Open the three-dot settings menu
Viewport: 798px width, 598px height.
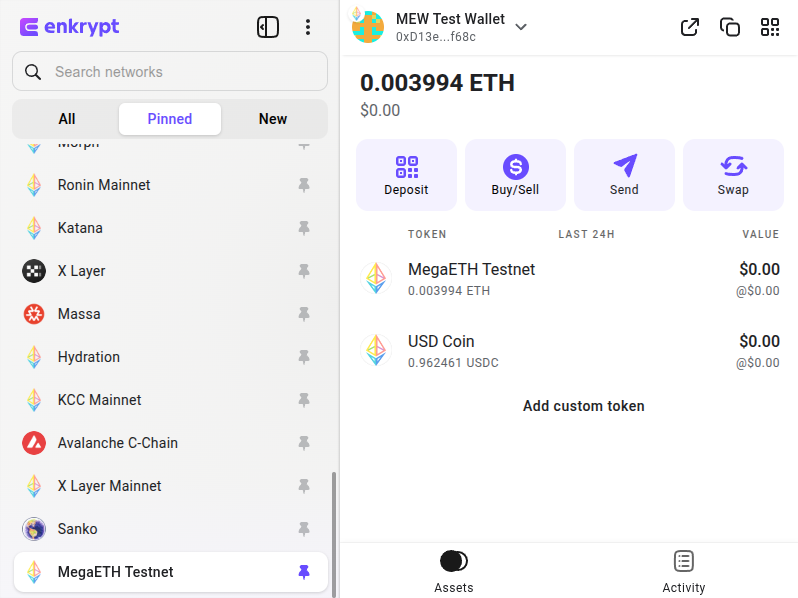click(x=308, y=27)
